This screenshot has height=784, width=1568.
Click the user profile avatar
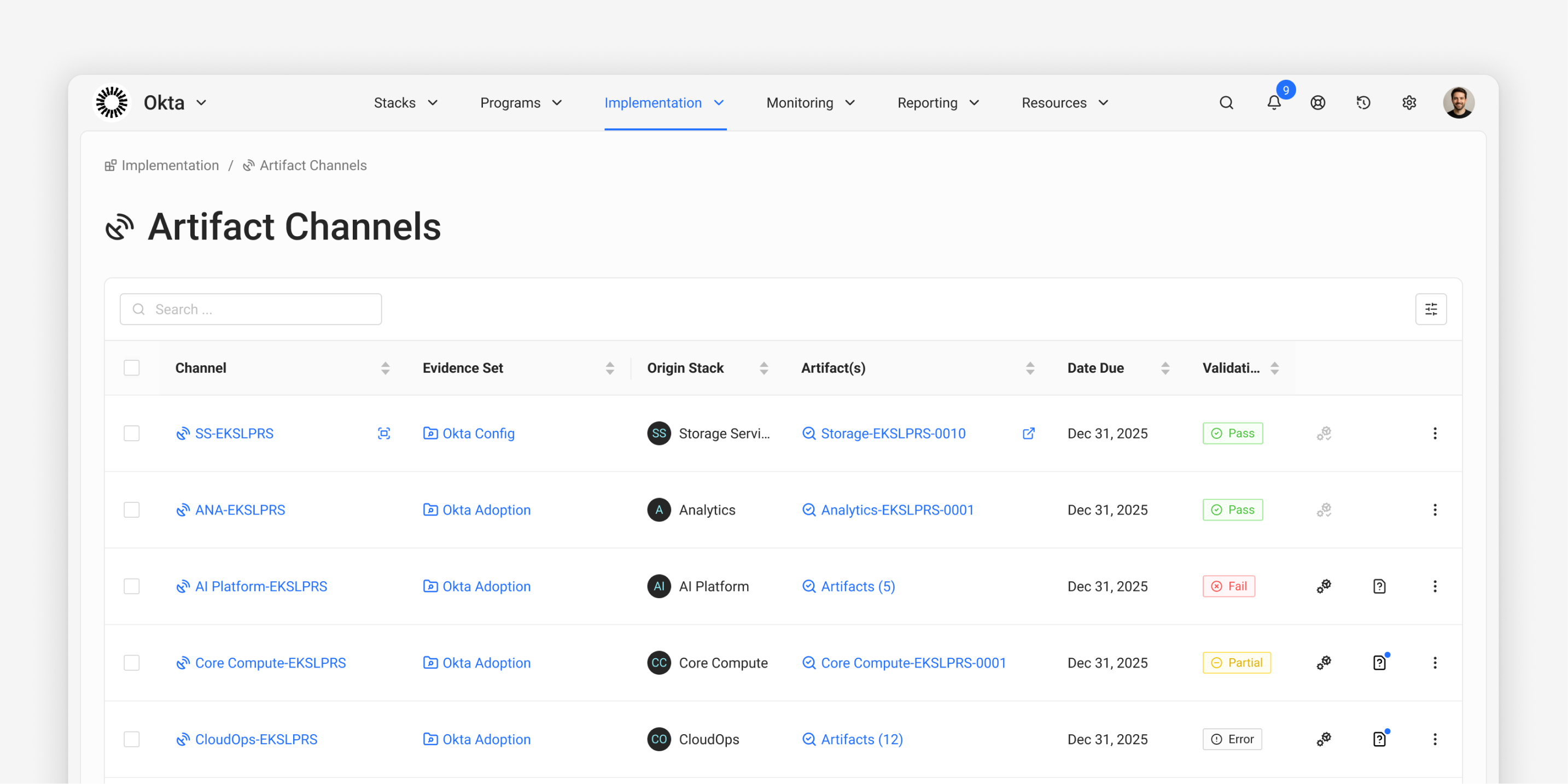tap(1459, 102)
